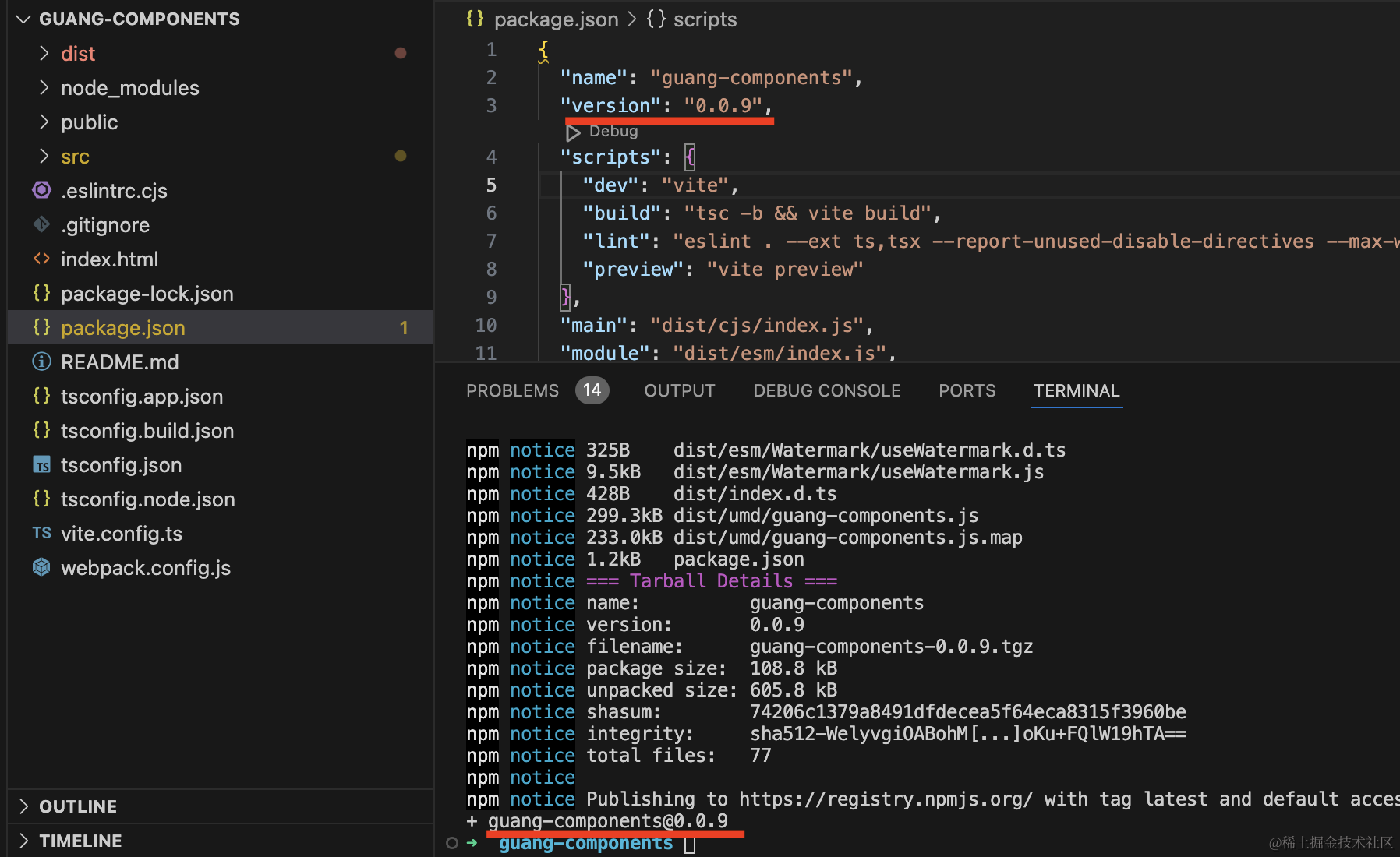Click the breadcrumb braces icon before package.json
1400x857 pixels.
click(x=475, y=19)
